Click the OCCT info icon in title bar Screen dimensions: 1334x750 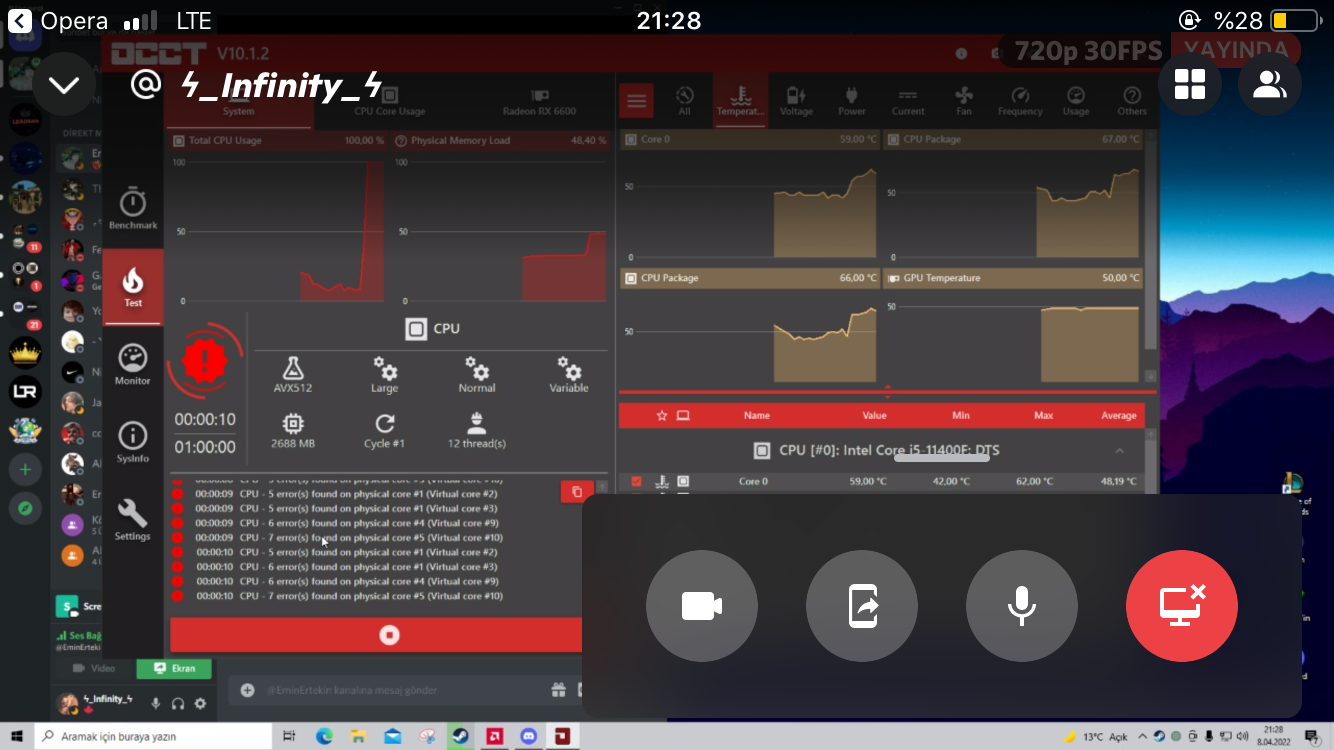(x=961, y=53)
